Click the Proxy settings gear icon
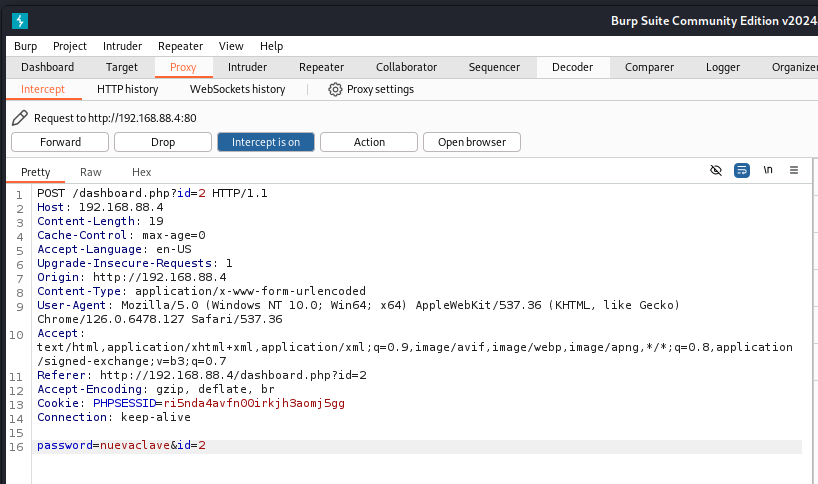The height and width of the screenshot is (484, 818). 335,89
